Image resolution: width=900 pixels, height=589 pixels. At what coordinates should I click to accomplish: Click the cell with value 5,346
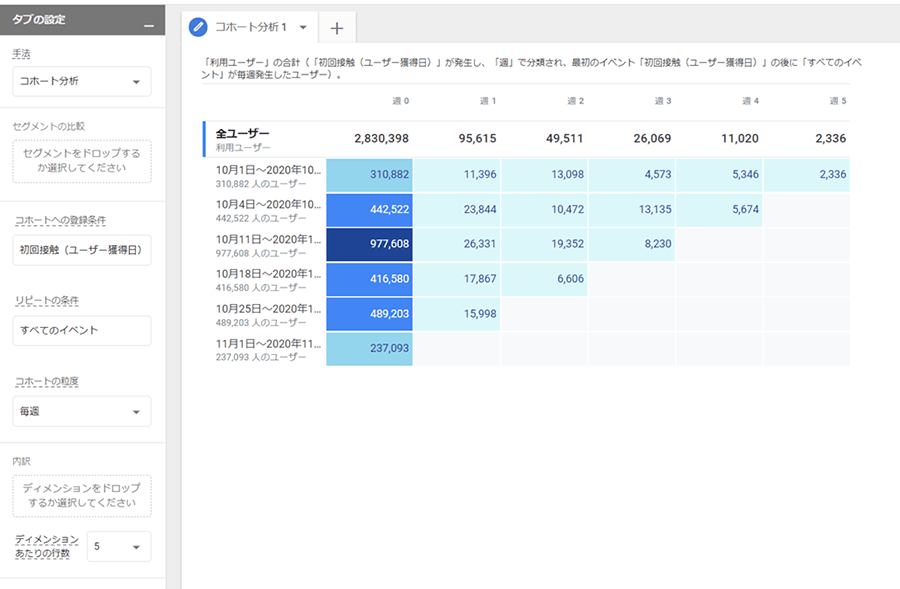(x=719, y=175)
